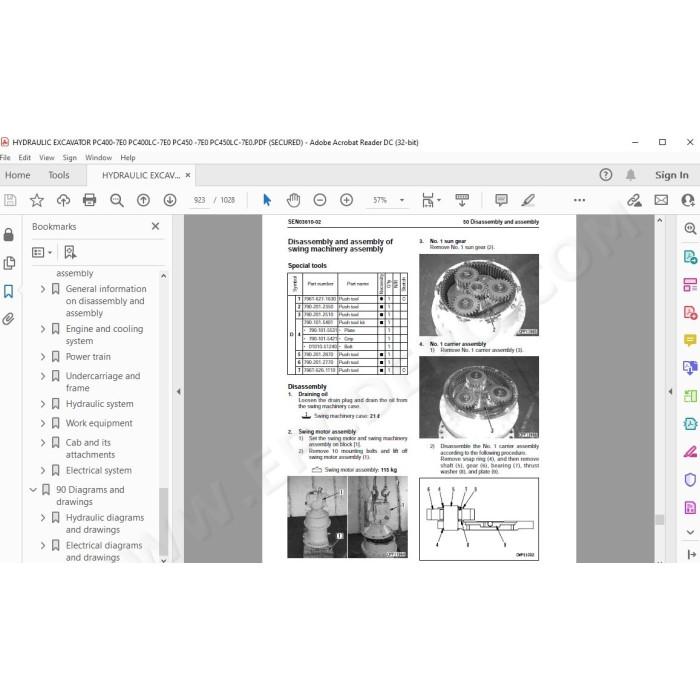Open Fill & Sign tool in right pane
Image resolution: width=700 pixels, height=700 pixels.
690,452
